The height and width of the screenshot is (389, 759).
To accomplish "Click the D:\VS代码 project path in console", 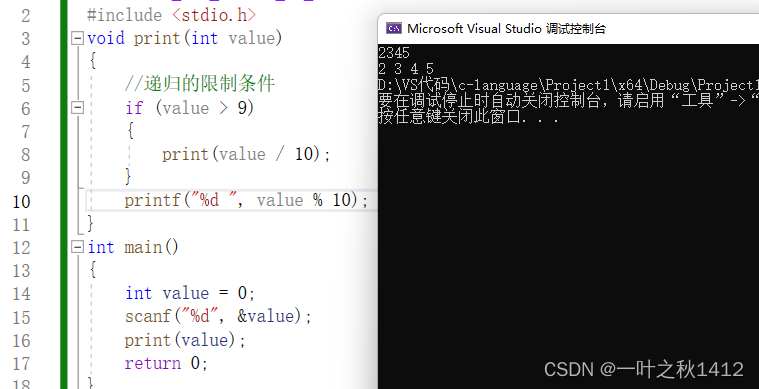I will (x=568, y=85).
